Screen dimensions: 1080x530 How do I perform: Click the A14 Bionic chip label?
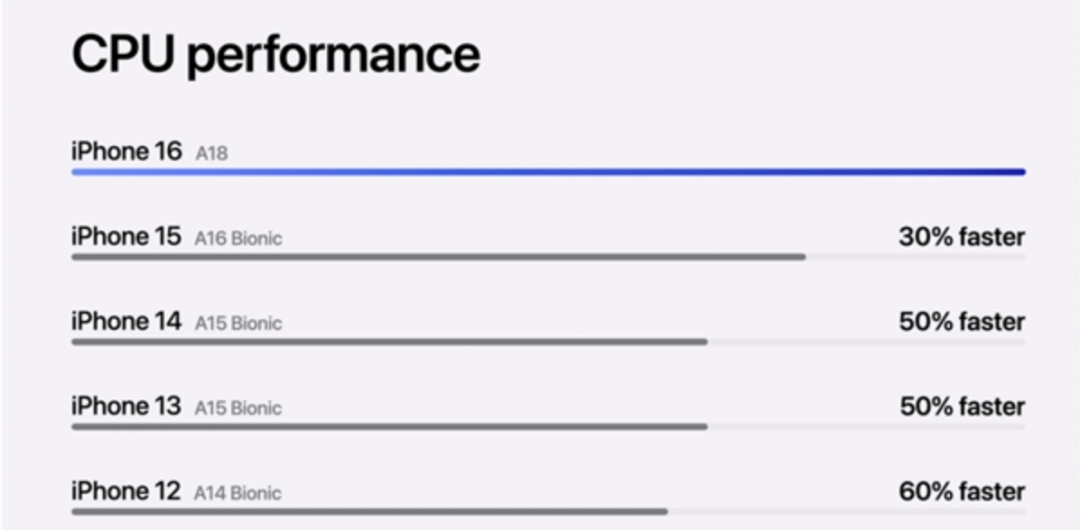click(x=238, y=494)
